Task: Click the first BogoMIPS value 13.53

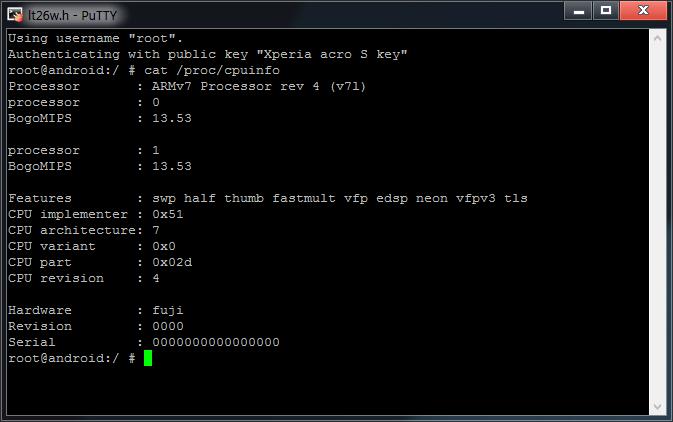Action: pos(172,118)
